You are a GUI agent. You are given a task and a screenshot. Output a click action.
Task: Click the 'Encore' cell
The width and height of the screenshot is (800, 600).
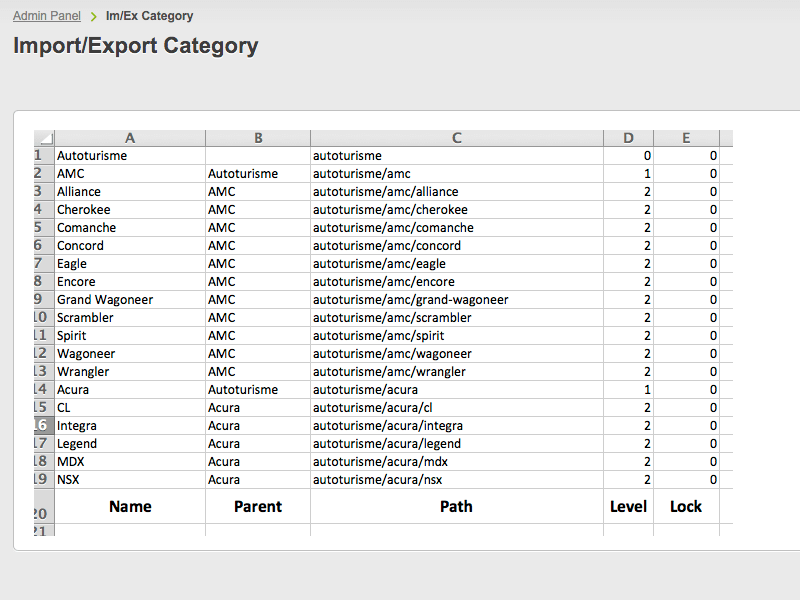click(130, 282)
